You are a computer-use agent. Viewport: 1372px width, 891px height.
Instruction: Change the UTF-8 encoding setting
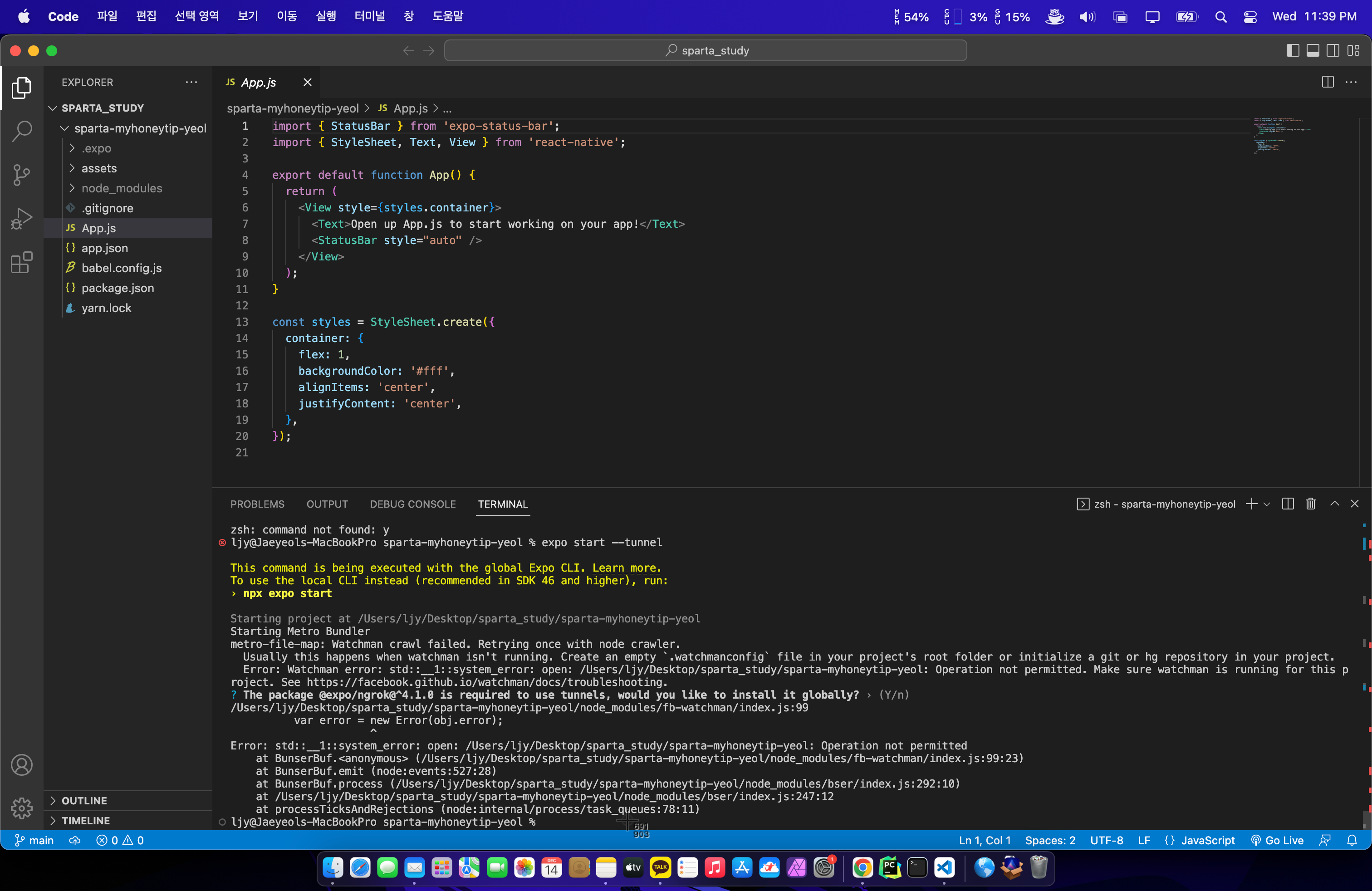(x=1106, y=840)
